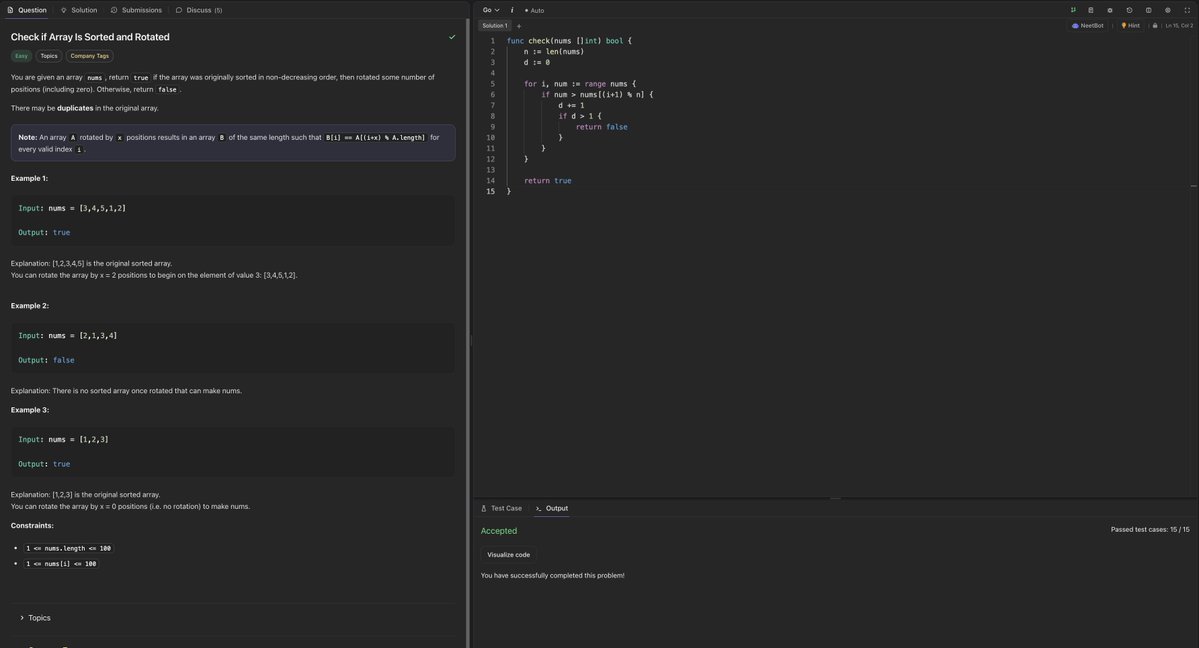
Task: Switch to the Test Case tab
Action: pyautogui.click(x=502, y=508)
